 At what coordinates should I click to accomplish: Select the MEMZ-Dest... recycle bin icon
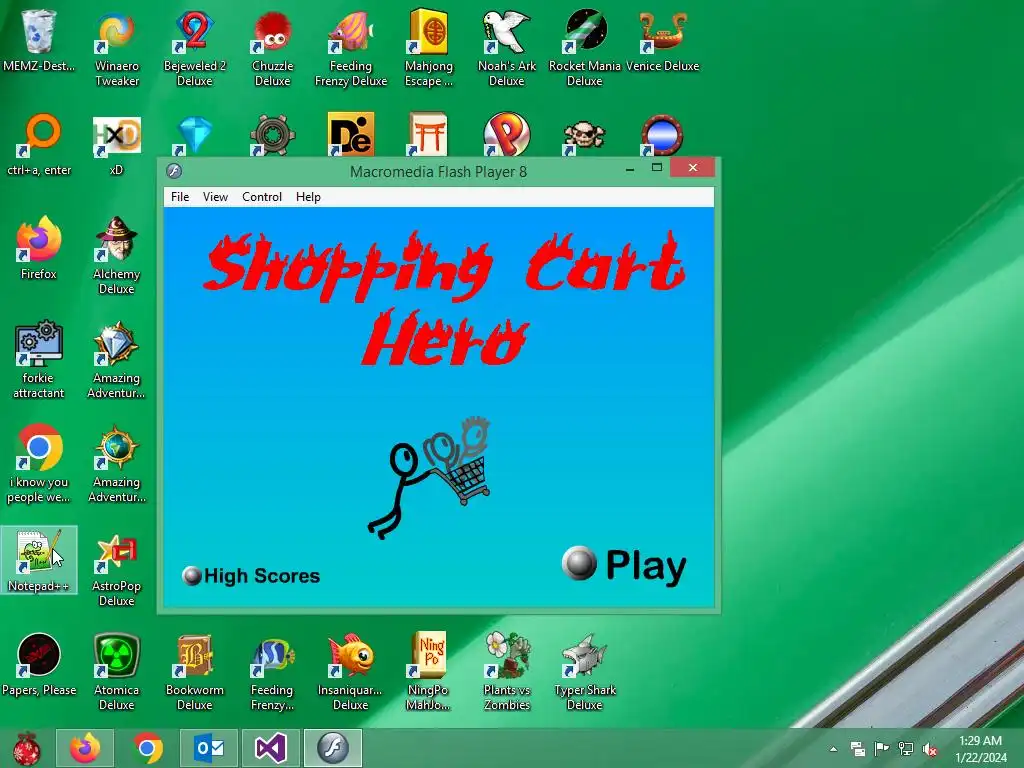click(39, 41)
